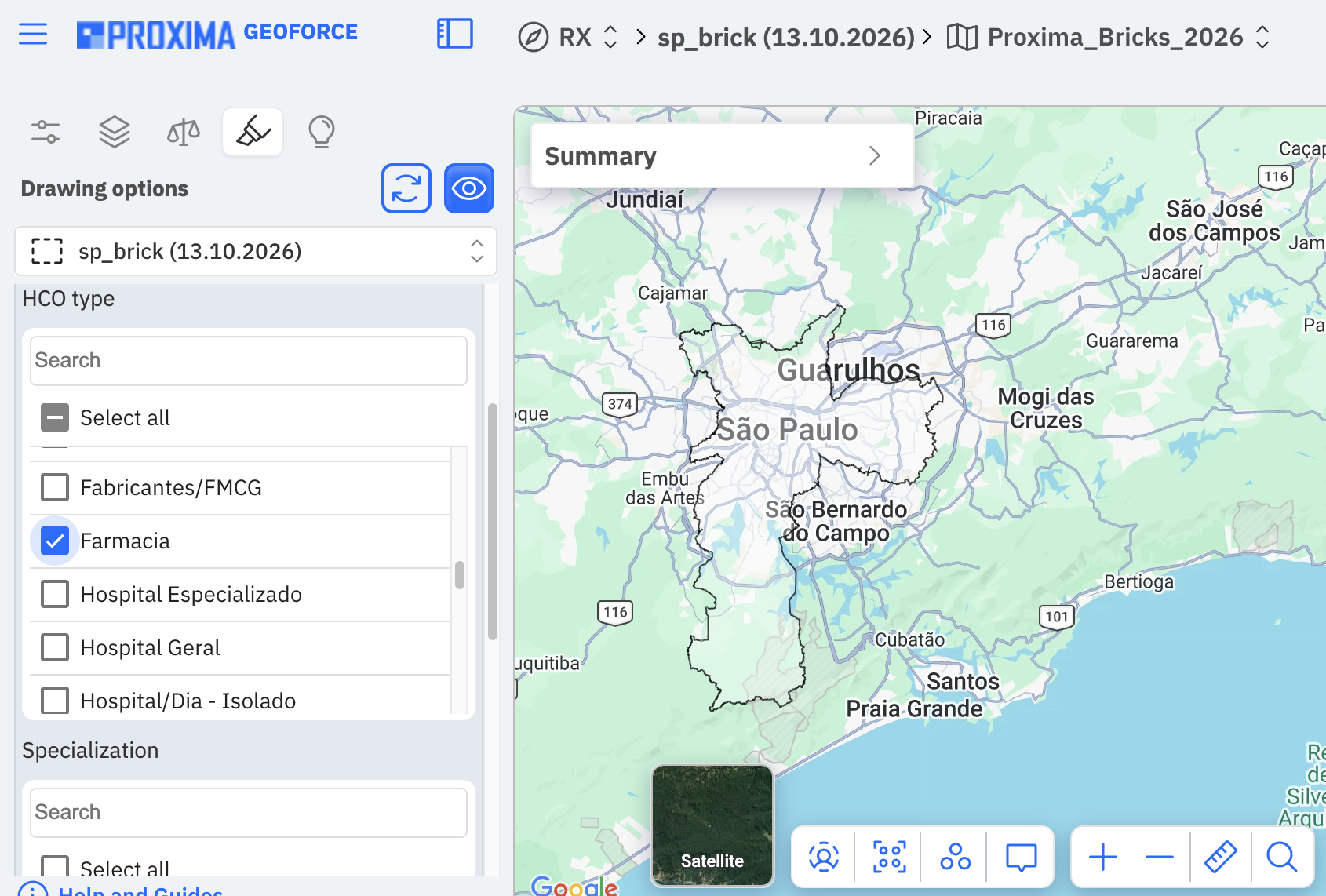Viewport: 1326px width, 896px height.
Task: Open the lightbulb insights tab
Action: (322, 132)
